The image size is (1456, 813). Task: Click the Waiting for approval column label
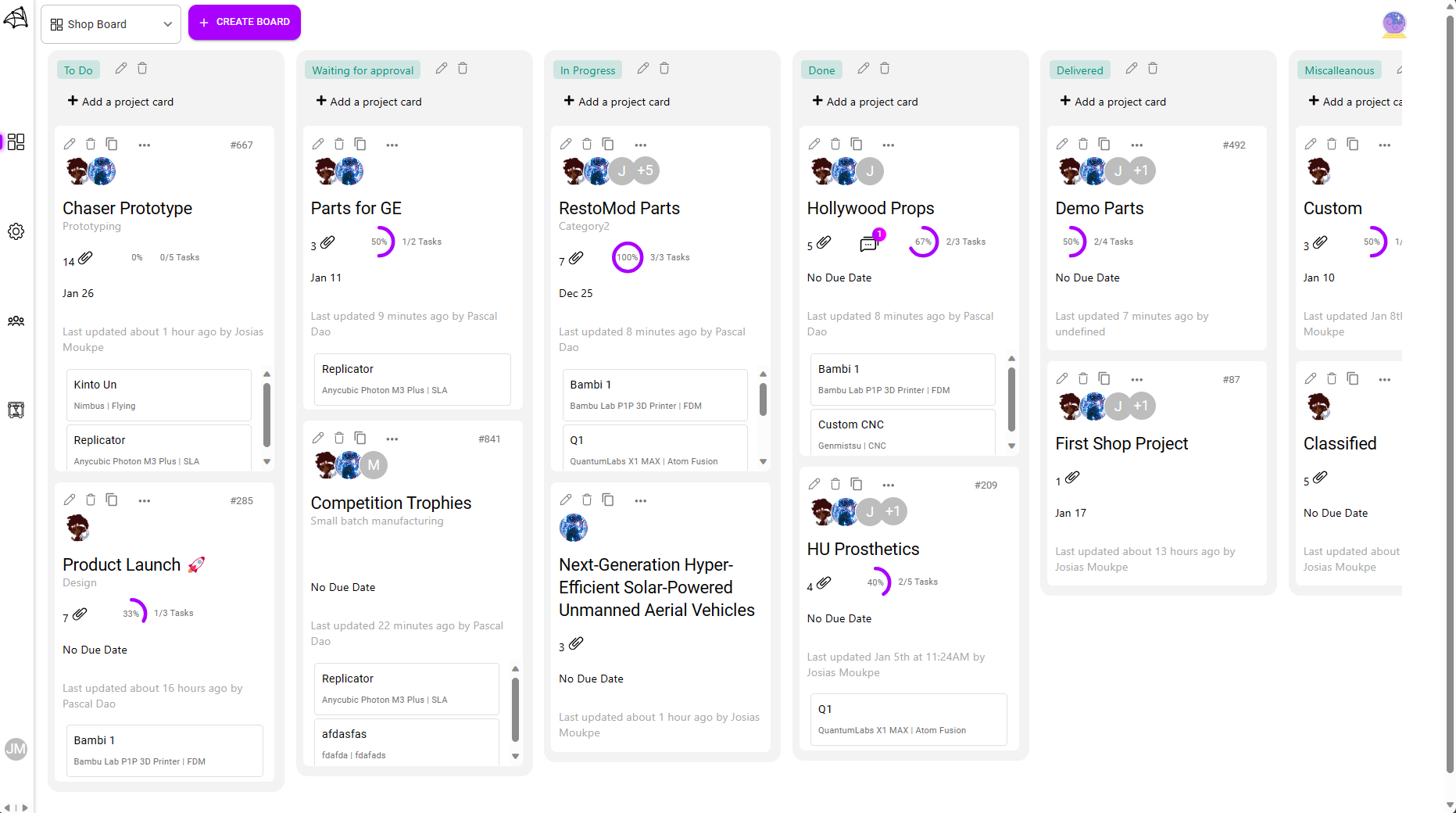click(362, 70)
